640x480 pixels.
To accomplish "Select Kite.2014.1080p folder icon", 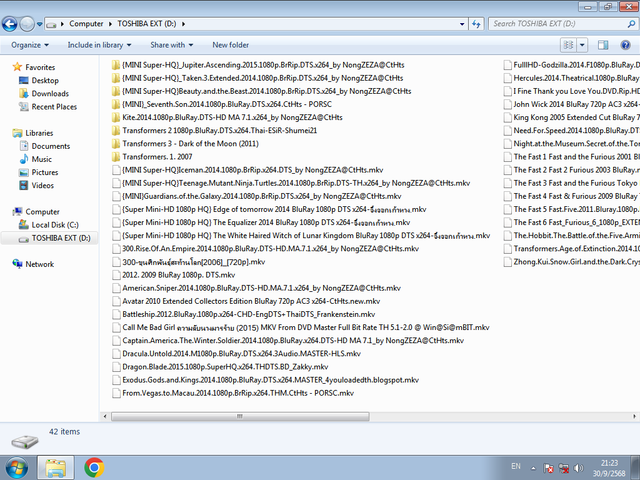I will tap(116, 117).
